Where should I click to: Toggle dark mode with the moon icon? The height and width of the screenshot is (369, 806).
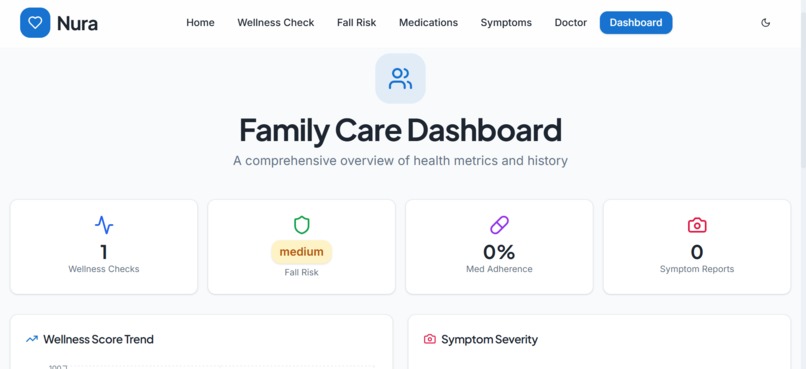click(x=765, y=23)
